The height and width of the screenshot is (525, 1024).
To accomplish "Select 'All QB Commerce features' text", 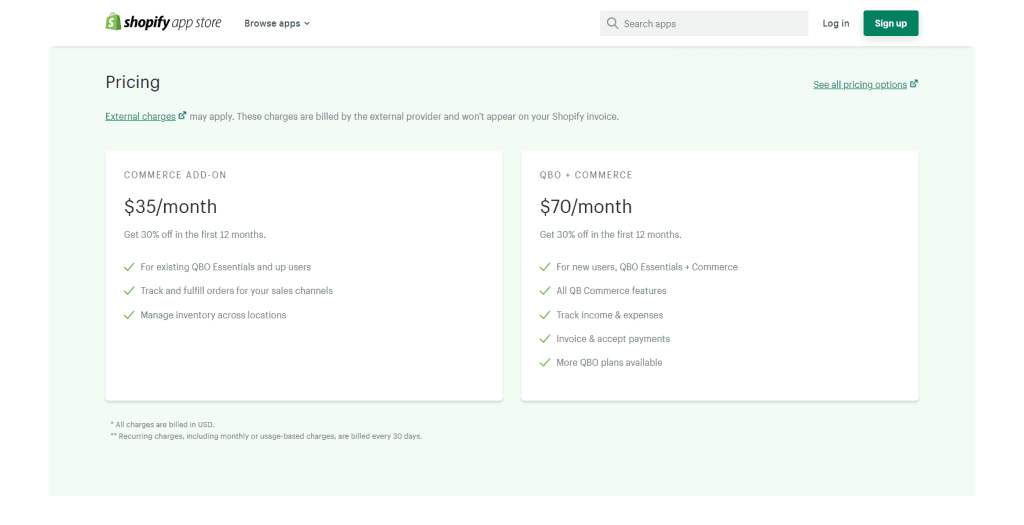I will click(611, 291).
